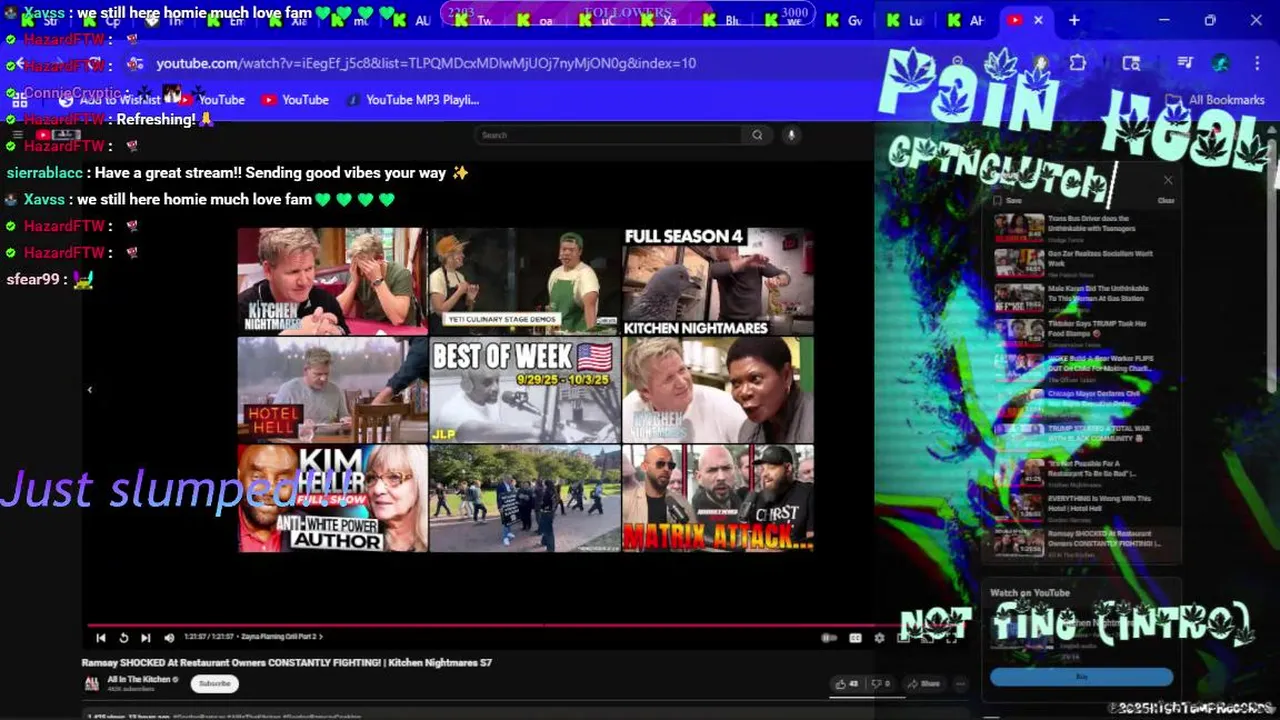The height and width of the screenshot is (720, 1280).
Task: Open Kitchen Nightmares crying owners thumbnail
Action: (332, 281)
